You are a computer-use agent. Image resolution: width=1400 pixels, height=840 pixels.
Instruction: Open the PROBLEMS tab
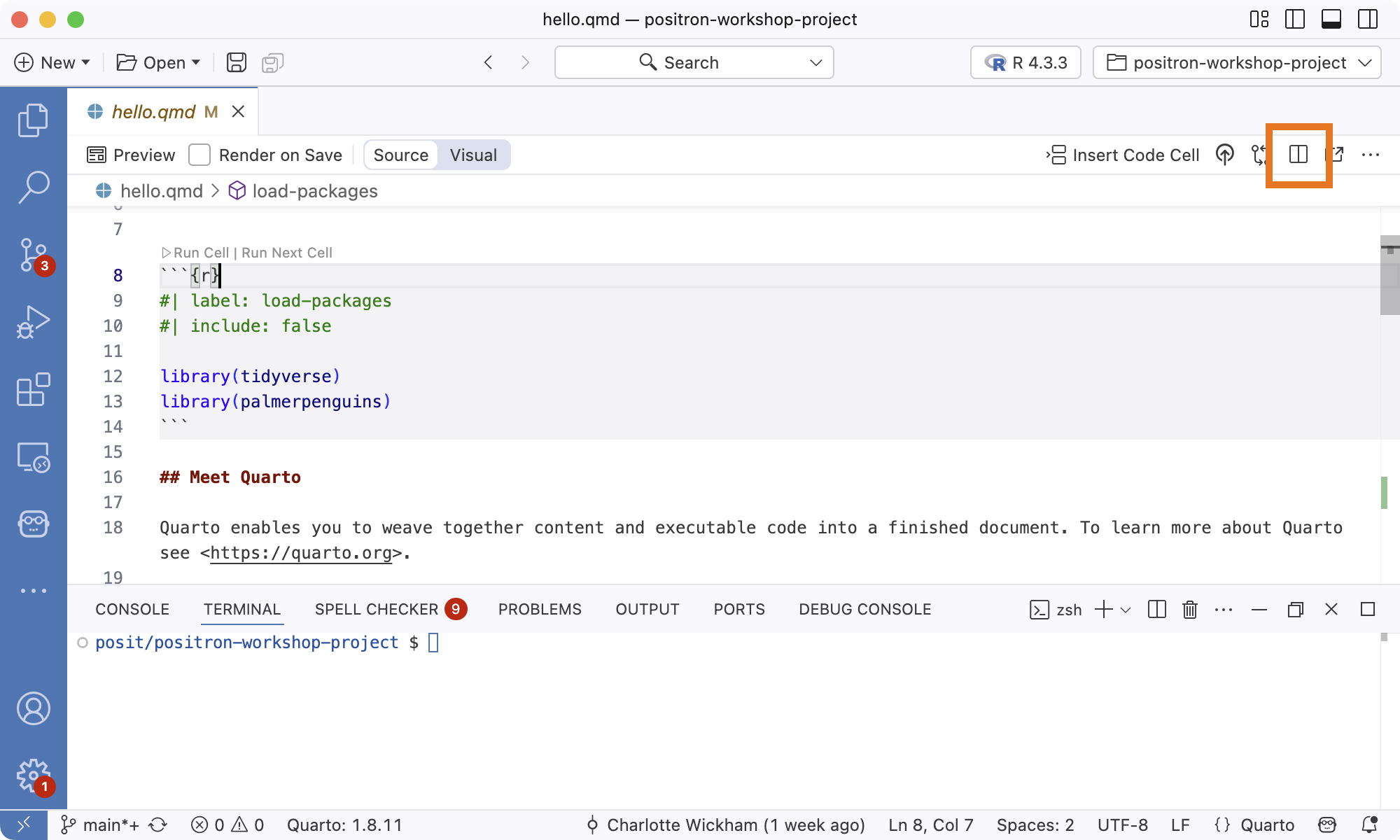(x=540, y=610)
